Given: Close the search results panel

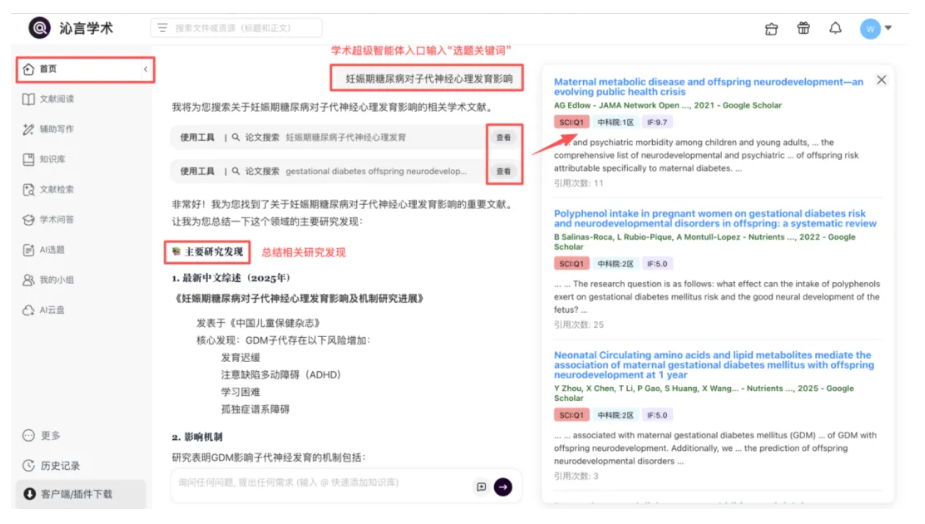Looking at the screenshot, I should 881,80.
